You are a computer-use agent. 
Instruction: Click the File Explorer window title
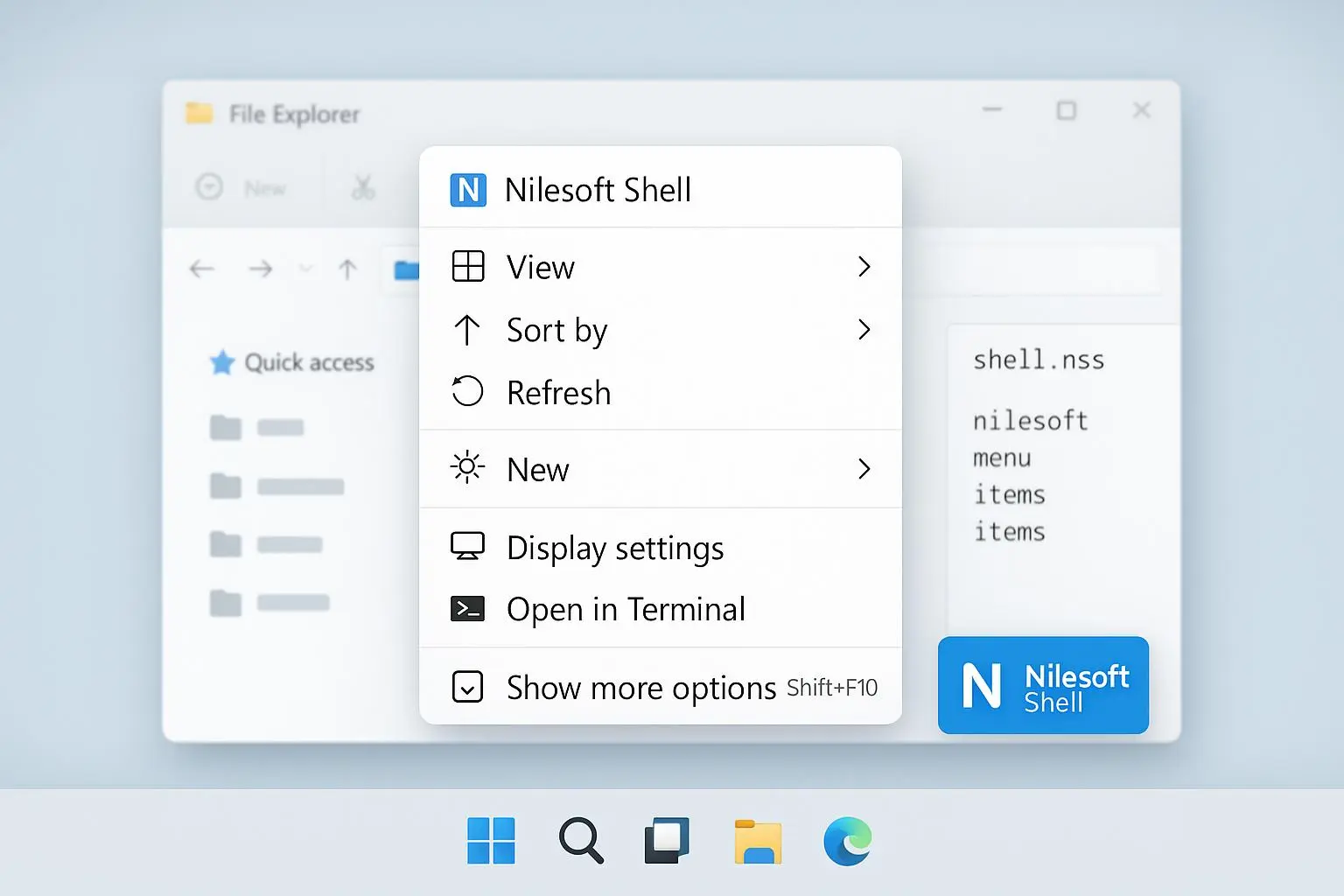[x=294, y=115]
